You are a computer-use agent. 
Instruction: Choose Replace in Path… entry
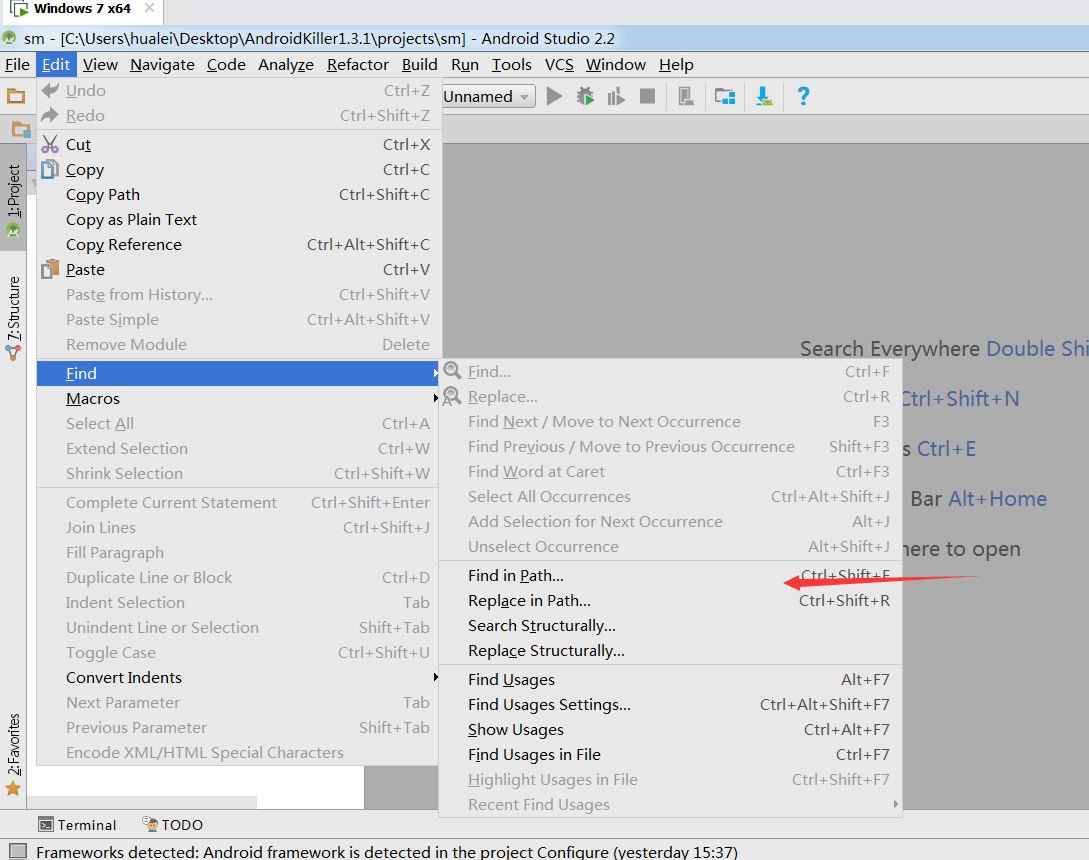coord(671,600)
